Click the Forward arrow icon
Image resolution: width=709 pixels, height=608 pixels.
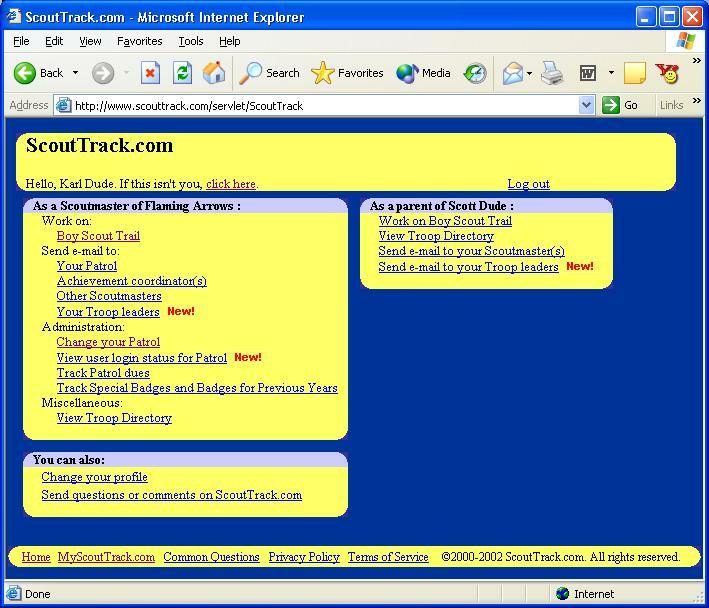103,73
